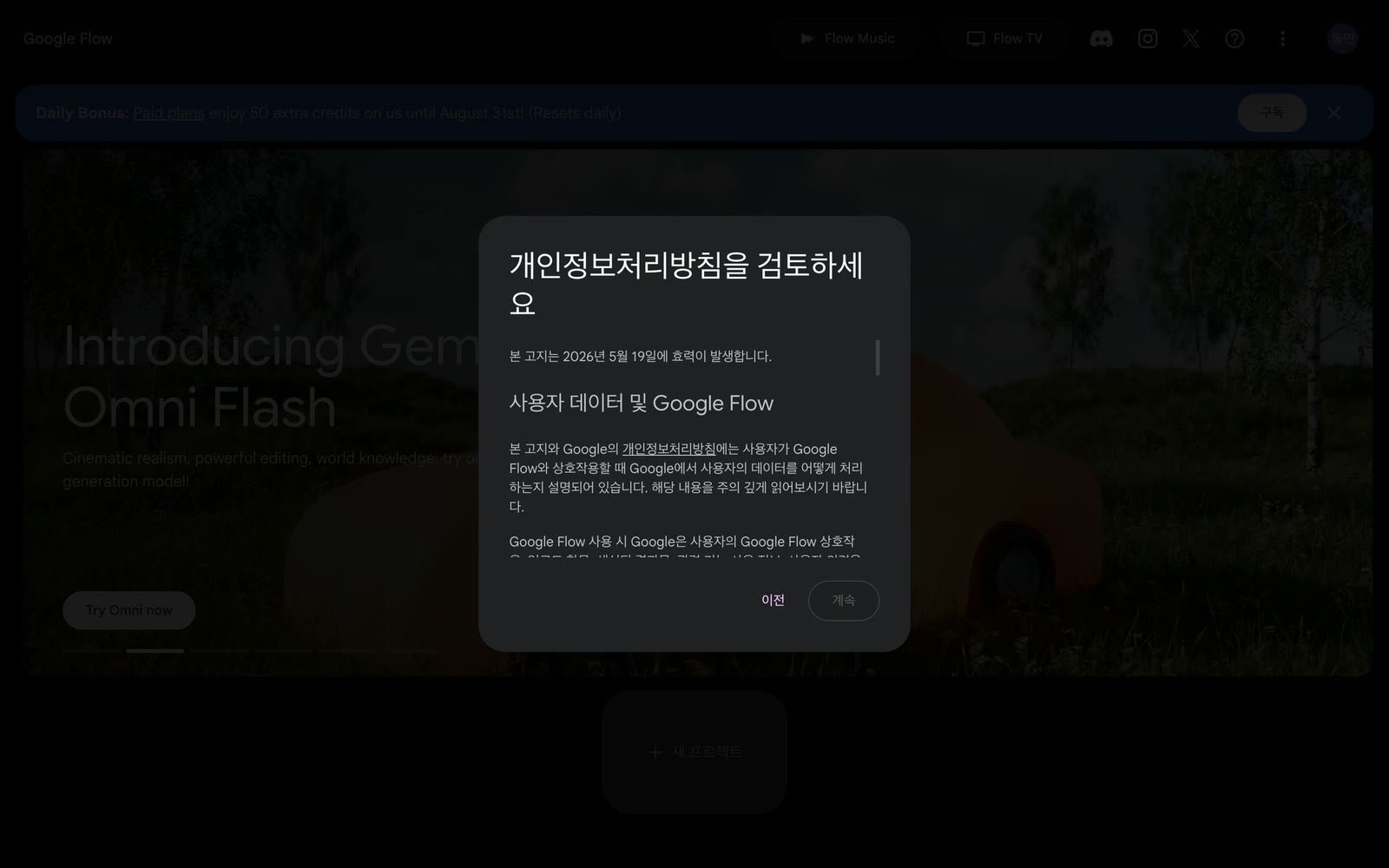1389x868 pixels.
Task: Click the Try Omni now button
Action: pos(129,610)
